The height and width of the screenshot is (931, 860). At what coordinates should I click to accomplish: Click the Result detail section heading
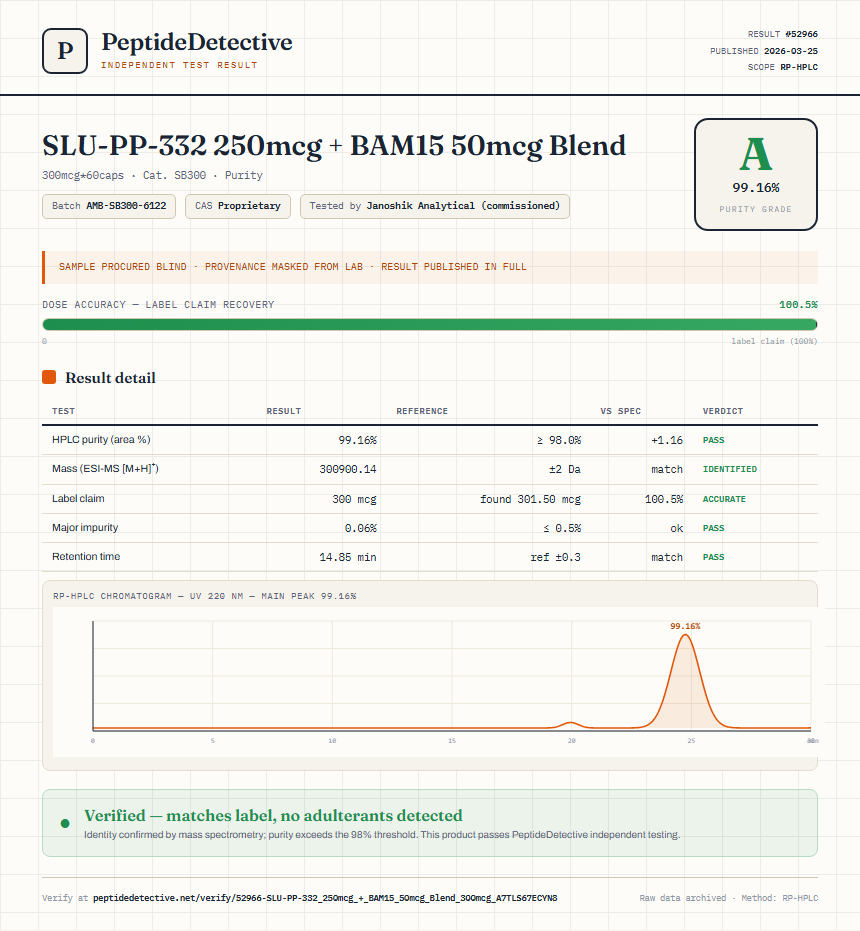110,378
